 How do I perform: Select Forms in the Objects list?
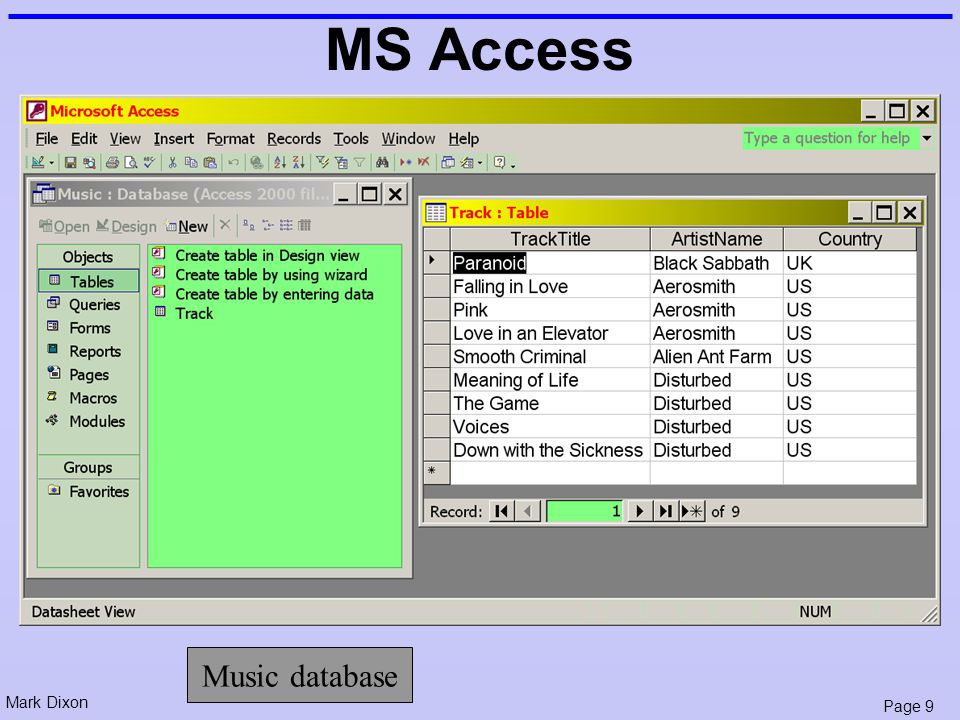coord(89,328)
